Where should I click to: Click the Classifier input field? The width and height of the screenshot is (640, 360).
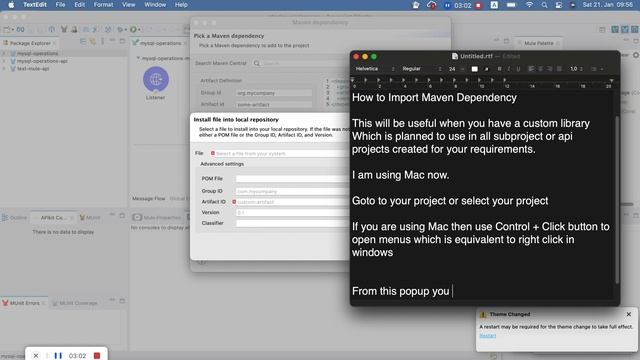293,223
